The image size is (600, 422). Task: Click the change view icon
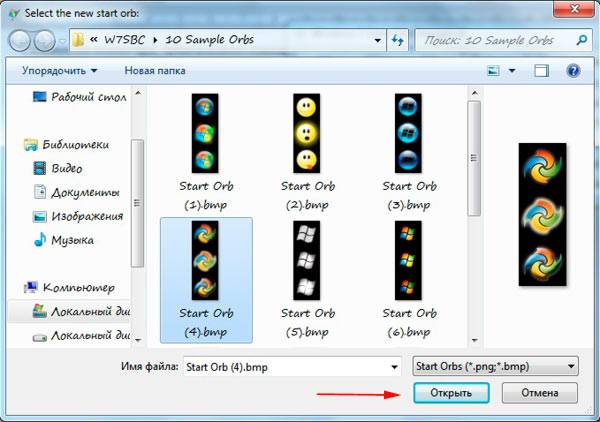[x=493, y=72]
